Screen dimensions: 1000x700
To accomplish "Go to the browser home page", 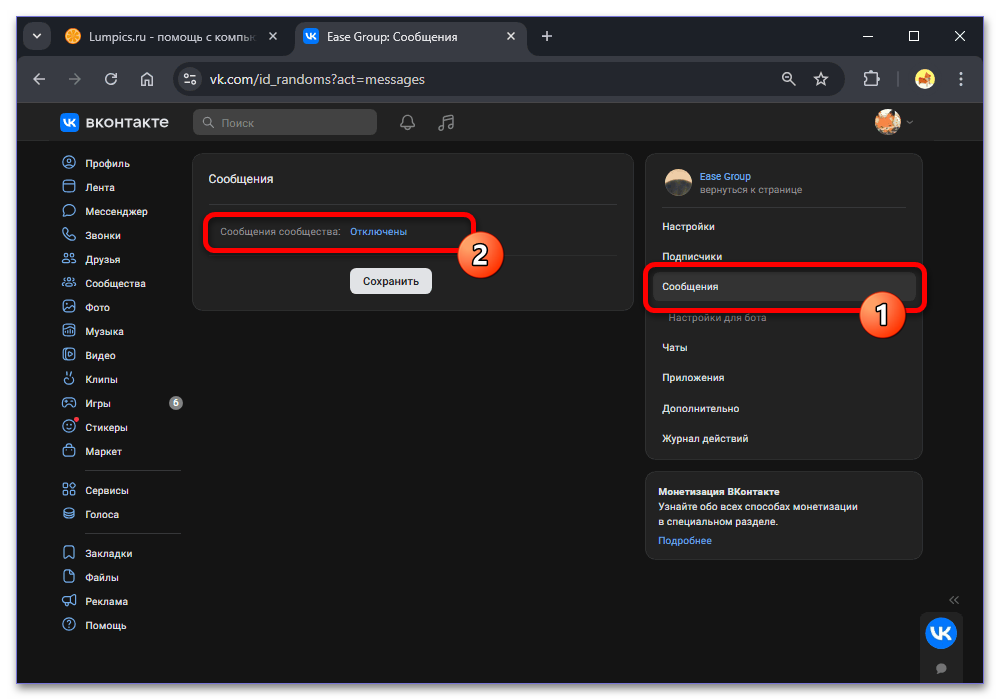I will [147, 79].
